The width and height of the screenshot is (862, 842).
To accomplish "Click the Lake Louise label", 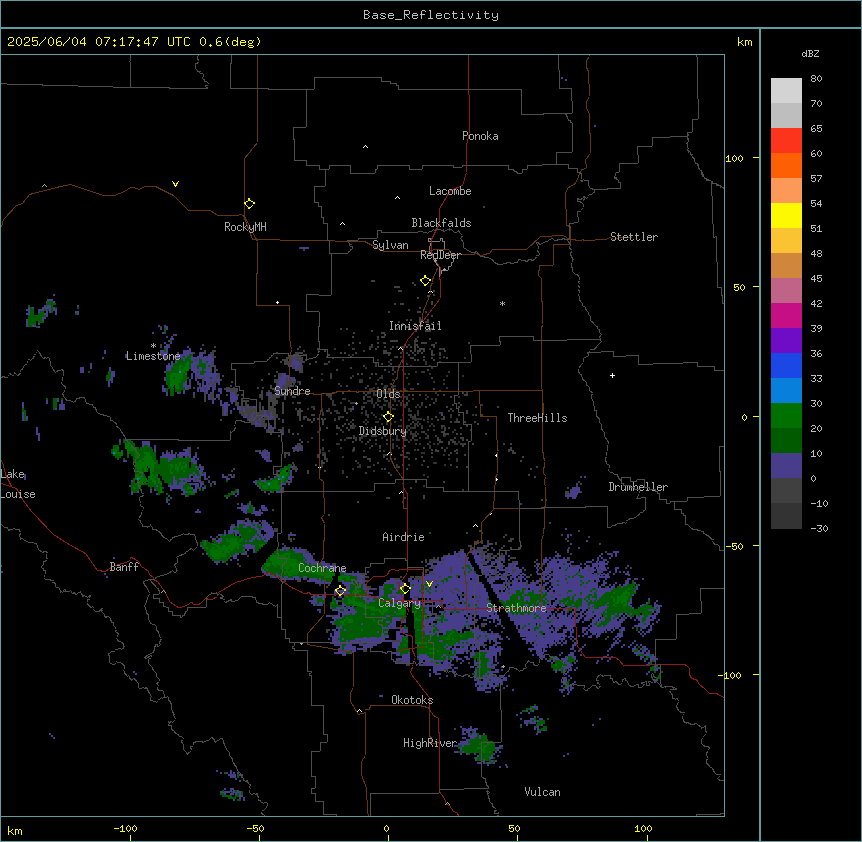I will 18,484.
